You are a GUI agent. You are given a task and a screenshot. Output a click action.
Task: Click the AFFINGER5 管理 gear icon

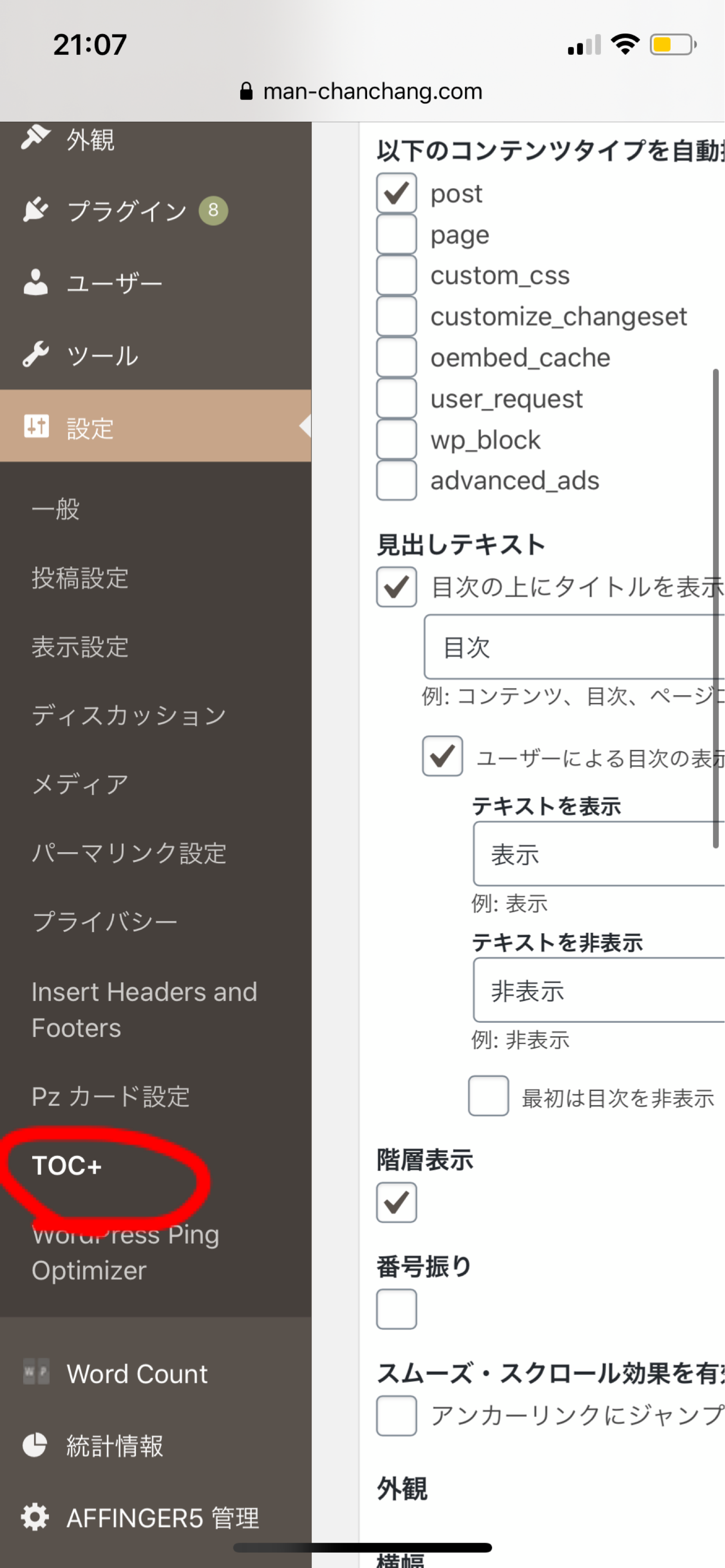point(35,1517)
